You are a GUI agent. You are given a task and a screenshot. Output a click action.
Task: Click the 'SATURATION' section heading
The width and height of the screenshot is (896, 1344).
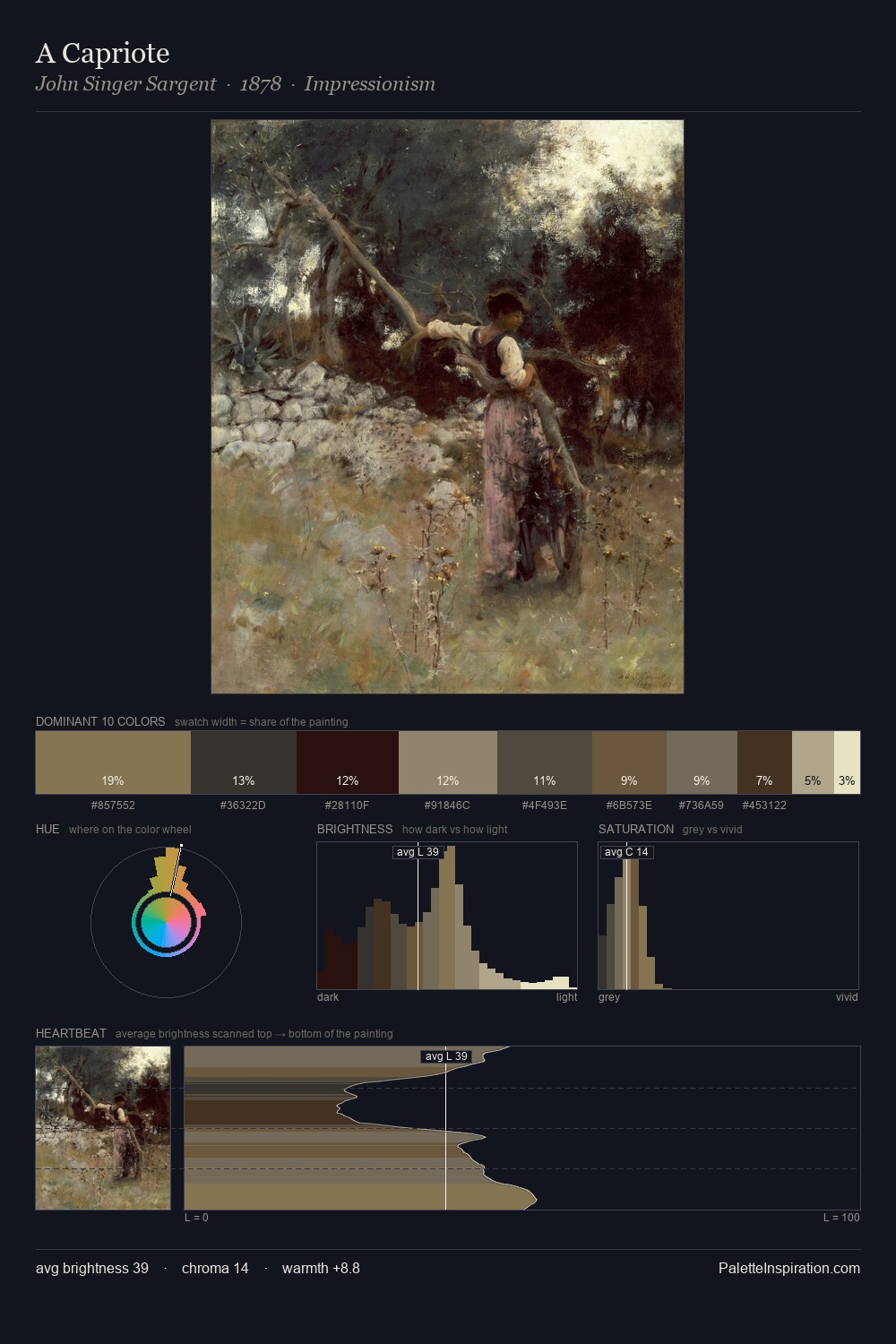636,829
